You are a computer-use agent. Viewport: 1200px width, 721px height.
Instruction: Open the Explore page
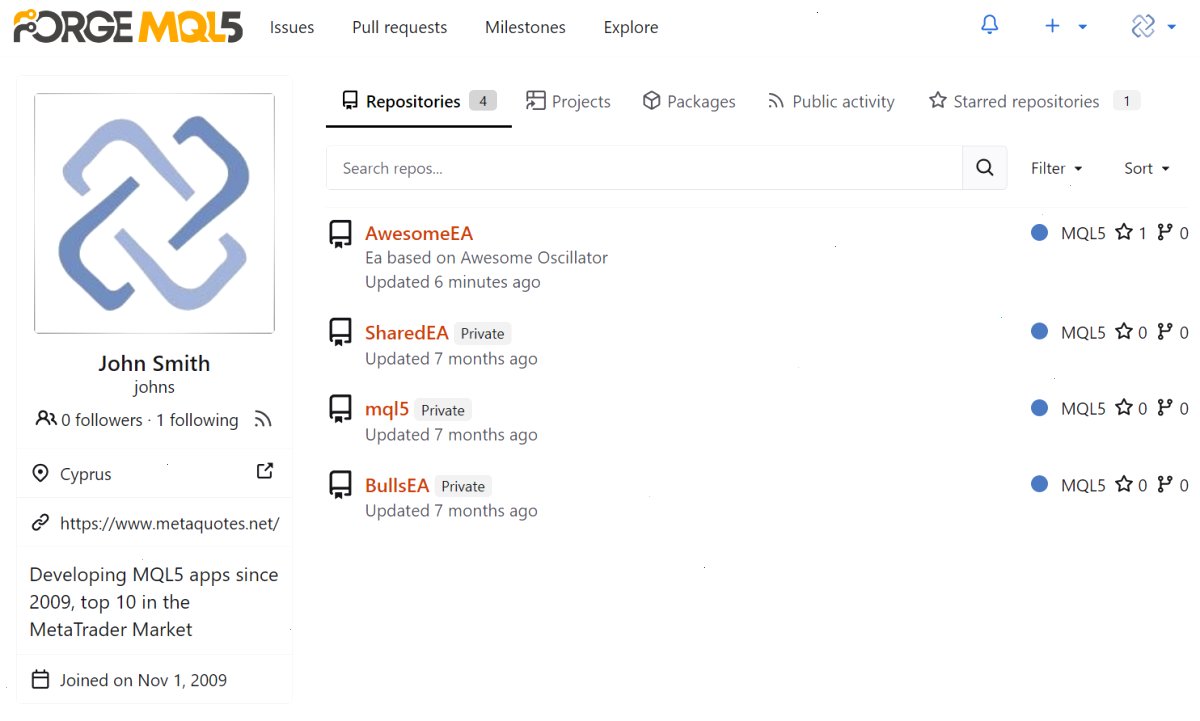pos(631,27)
